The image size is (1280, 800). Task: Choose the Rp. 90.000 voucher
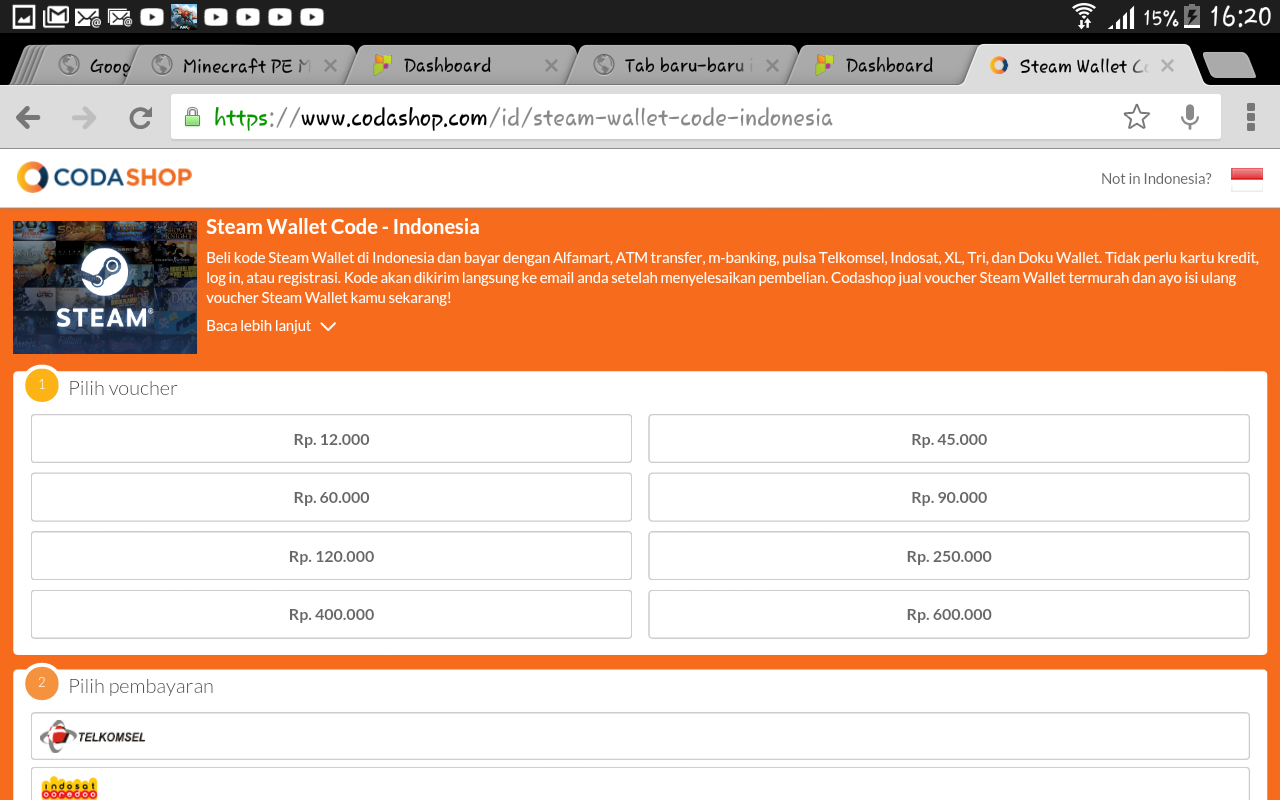[949, 497]
